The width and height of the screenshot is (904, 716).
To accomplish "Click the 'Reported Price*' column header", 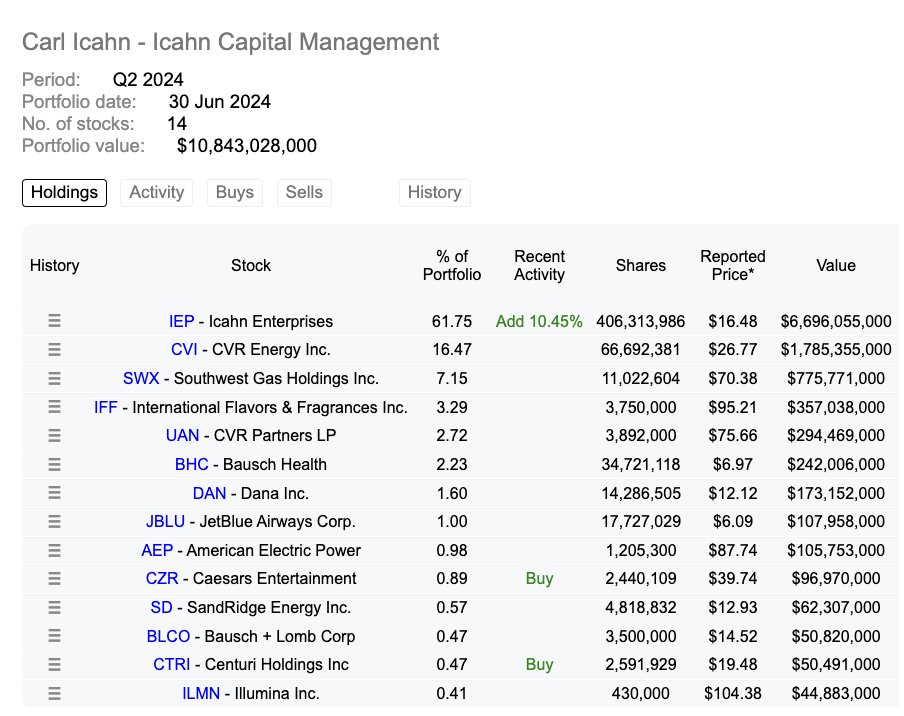I will (x=733, y=265).
